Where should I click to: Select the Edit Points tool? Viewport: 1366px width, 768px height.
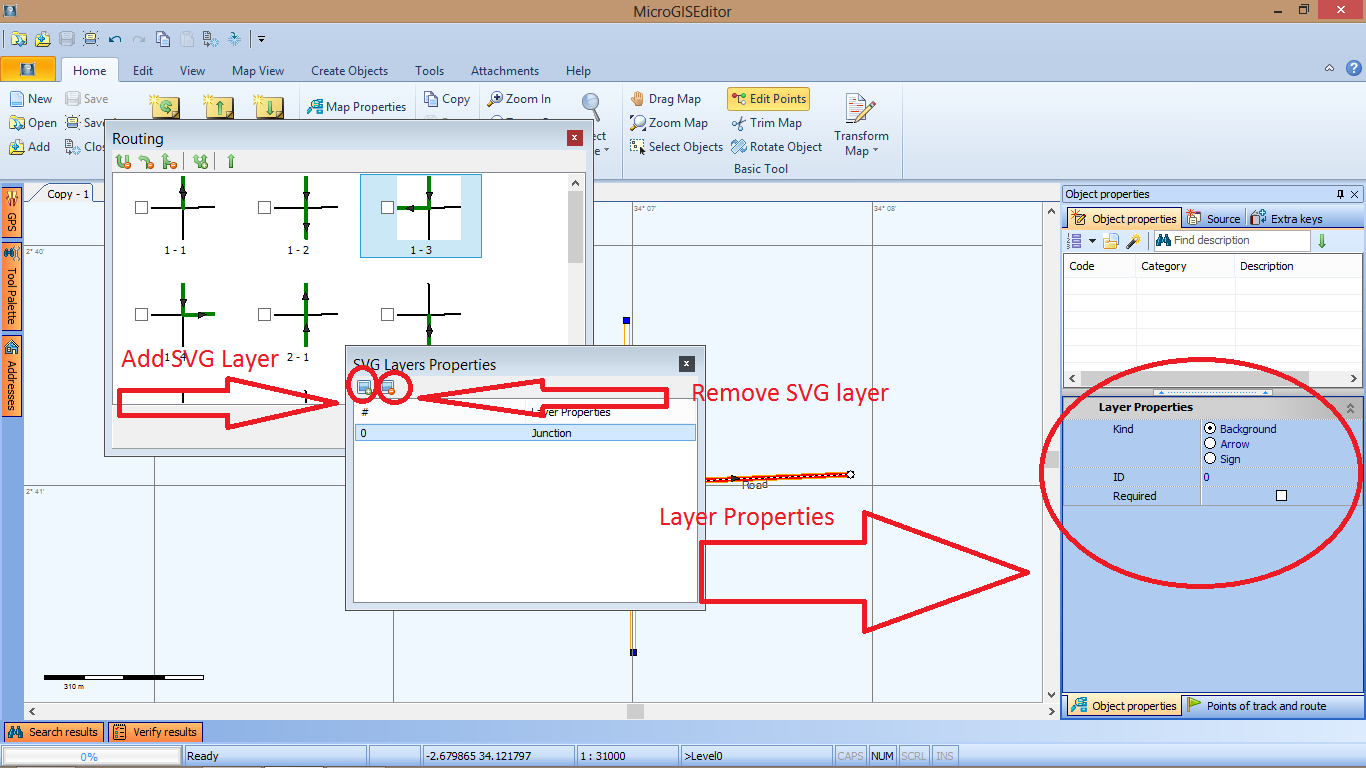(x=768, y=99)
